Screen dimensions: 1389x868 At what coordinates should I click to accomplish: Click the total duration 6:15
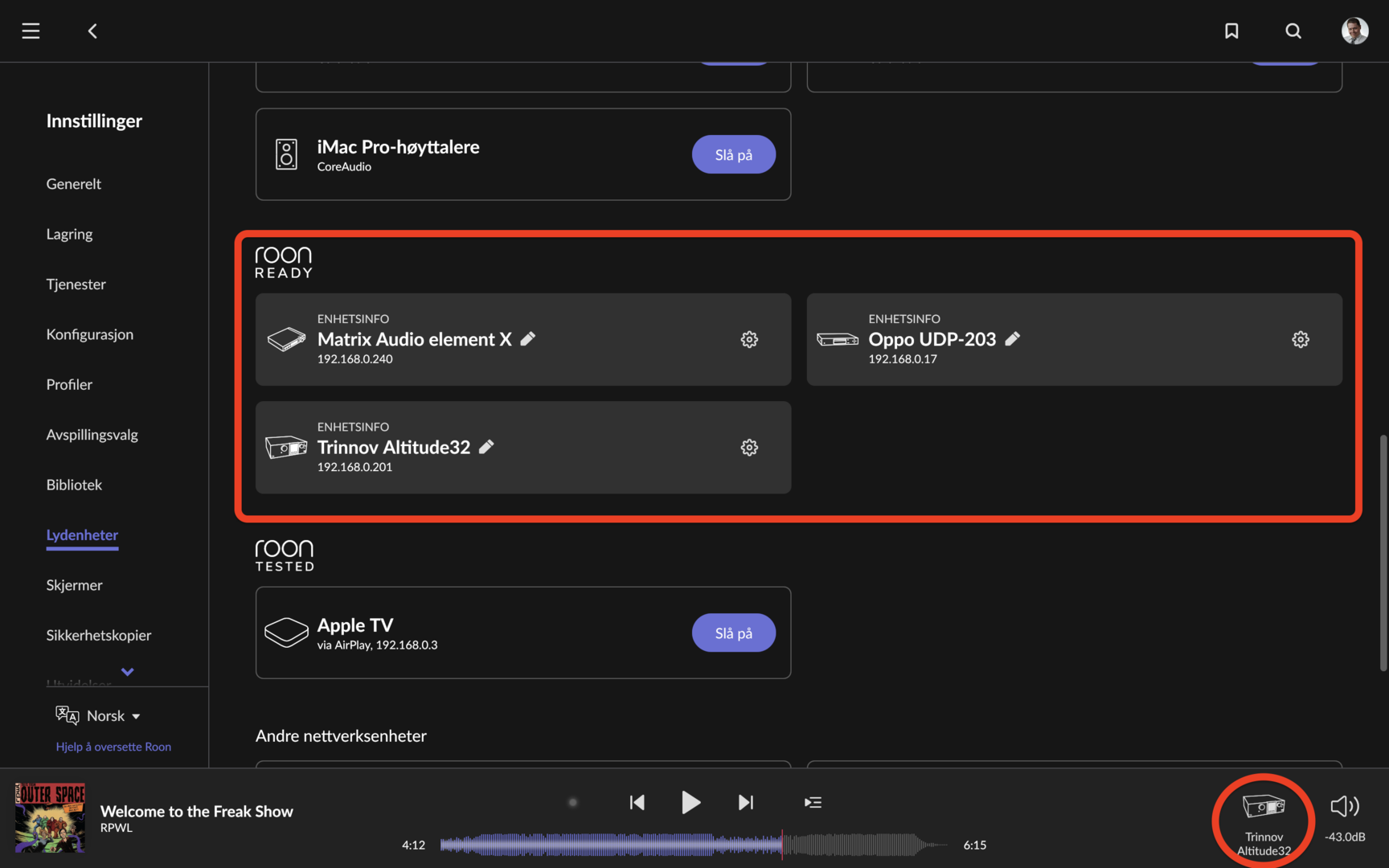click(975, 845)
